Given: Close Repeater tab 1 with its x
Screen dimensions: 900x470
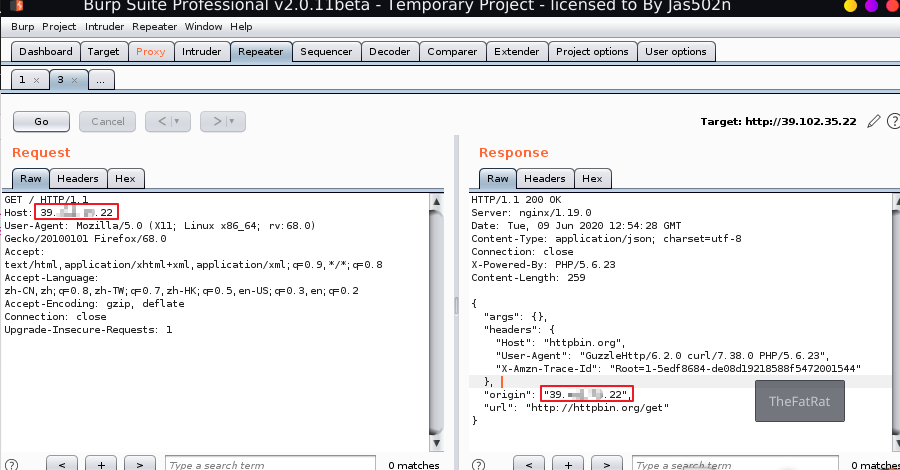Looking at the screenshot, I should click(x=37, y=79).
